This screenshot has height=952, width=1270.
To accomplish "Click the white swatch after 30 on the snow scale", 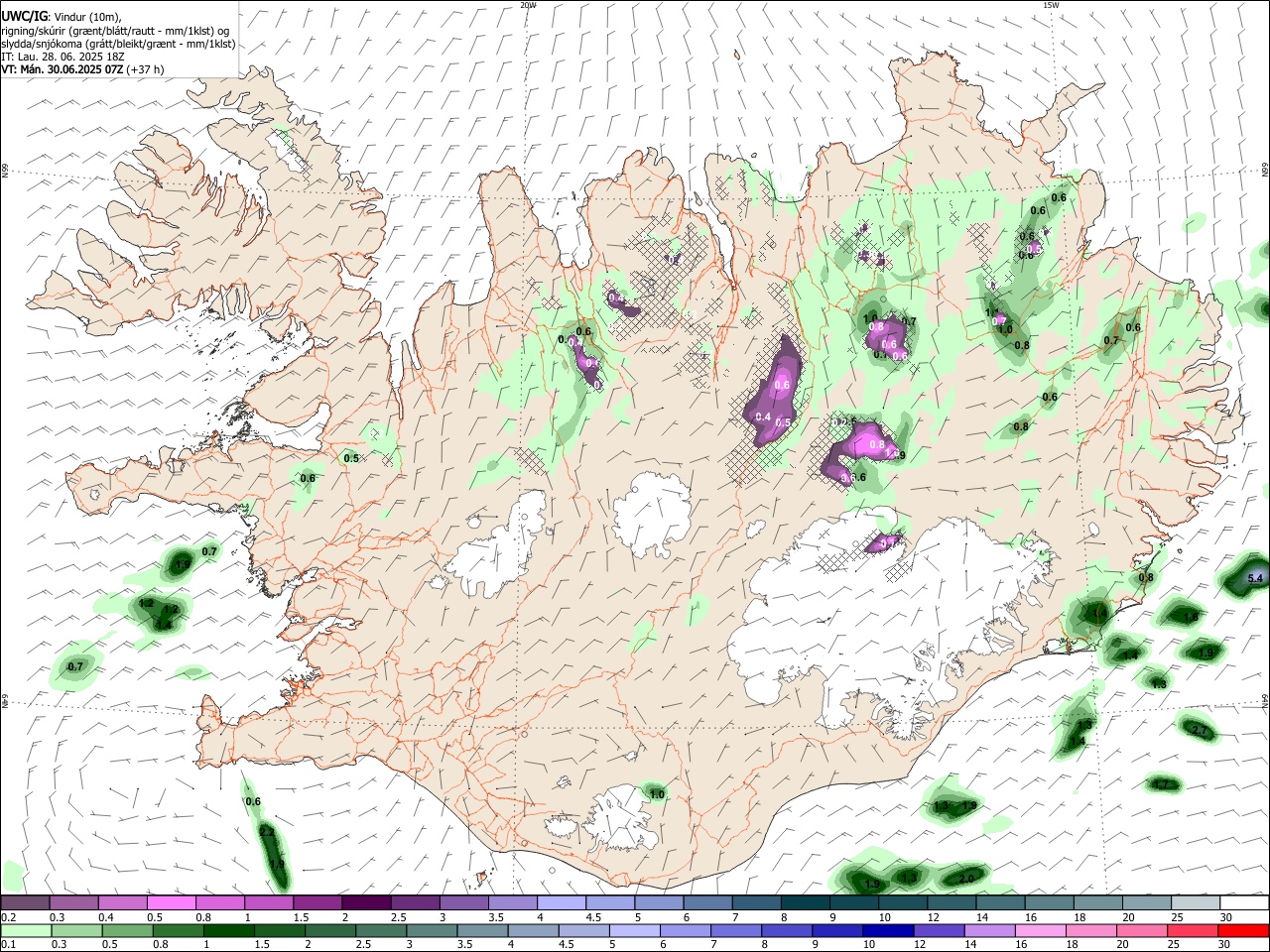I will tap(1245, 902).
